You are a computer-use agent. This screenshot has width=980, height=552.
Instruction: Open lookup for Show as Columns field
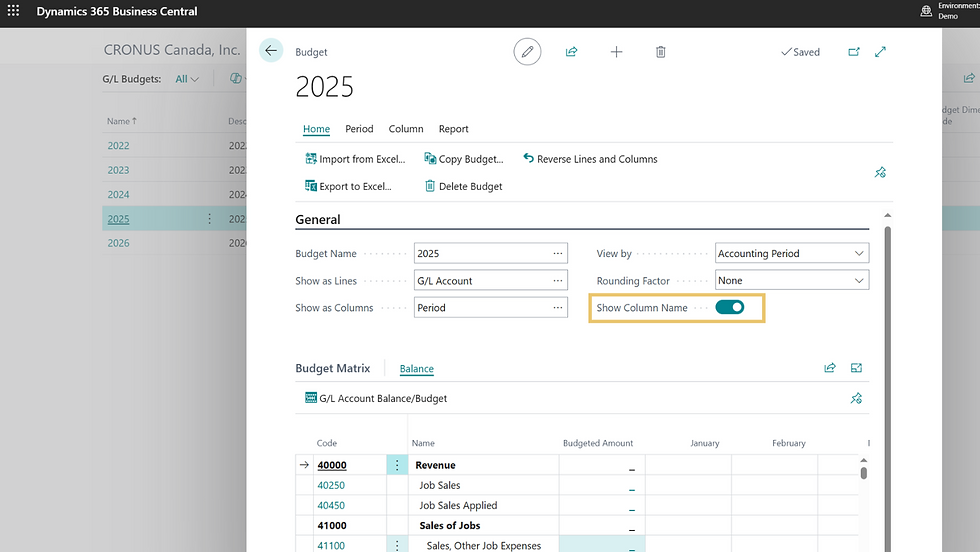click(x=558, y=308)
